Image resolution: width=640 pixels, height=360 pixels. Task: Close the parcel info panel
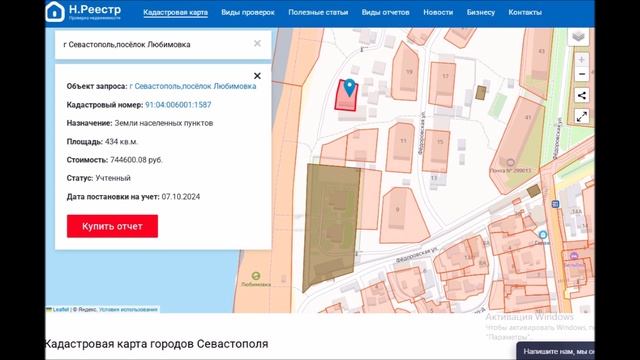257,76
